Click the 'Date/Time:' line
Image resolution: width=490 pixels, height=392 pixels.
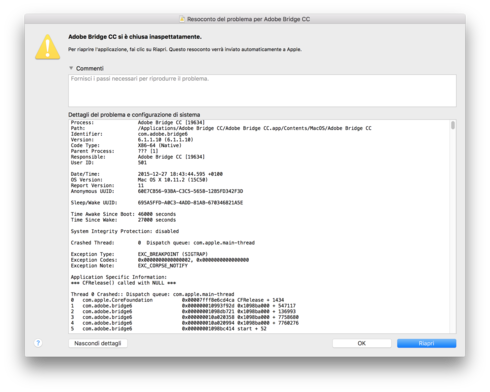click(147, 174)
